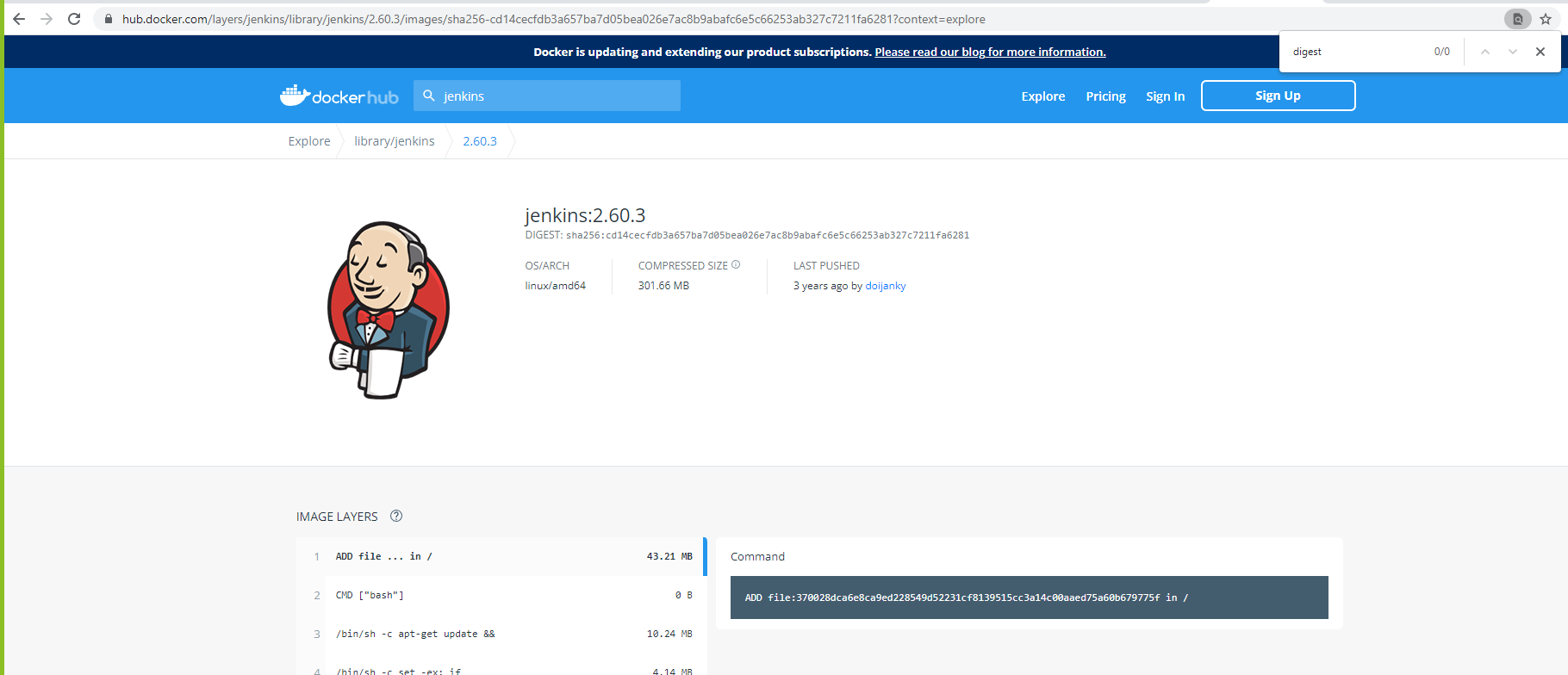Click the library/jenkins breadcrumb
The image size is (1568, 675).
tap(395, 141)
